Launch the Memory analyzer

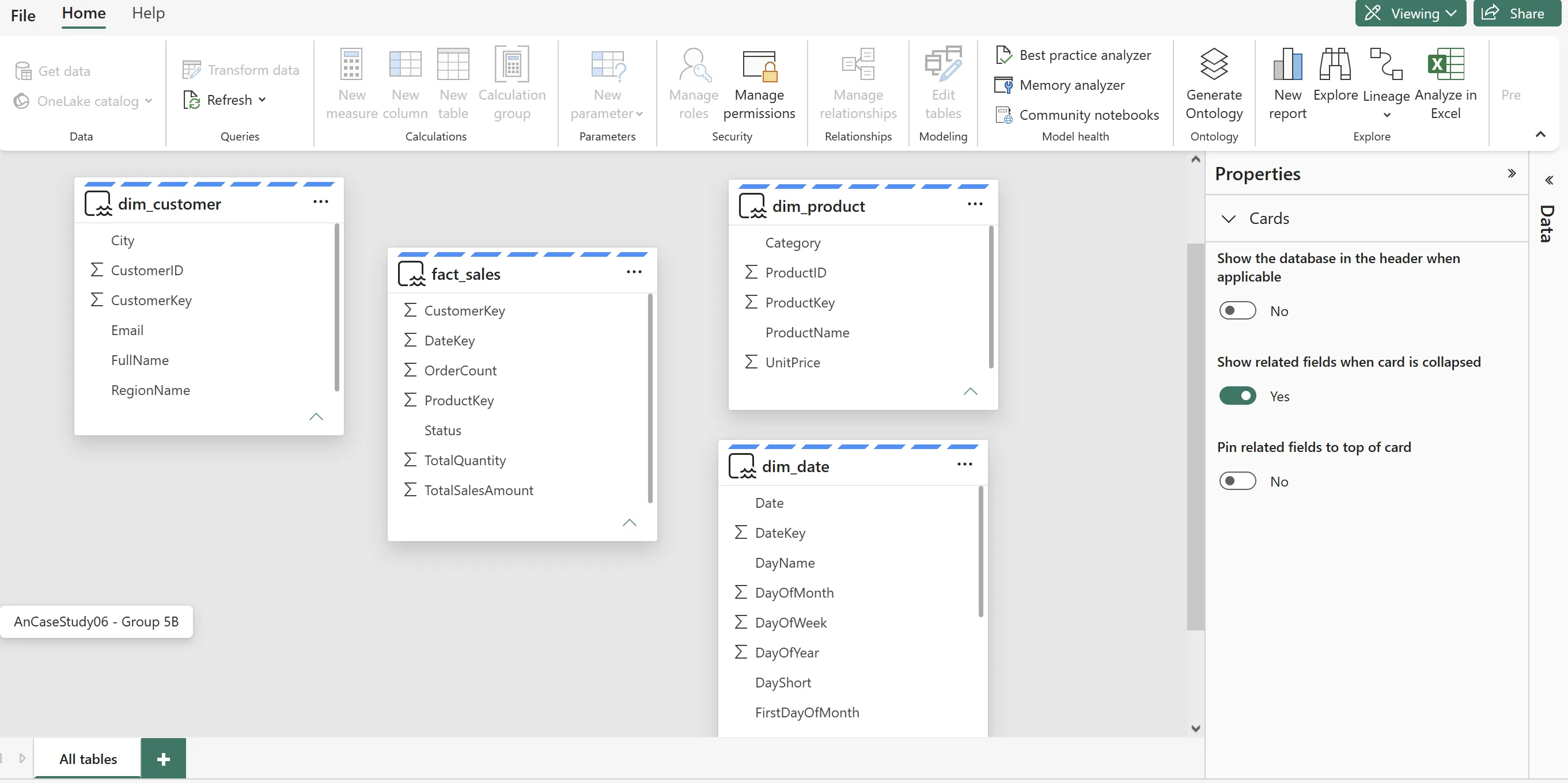tap(1060, 85)
